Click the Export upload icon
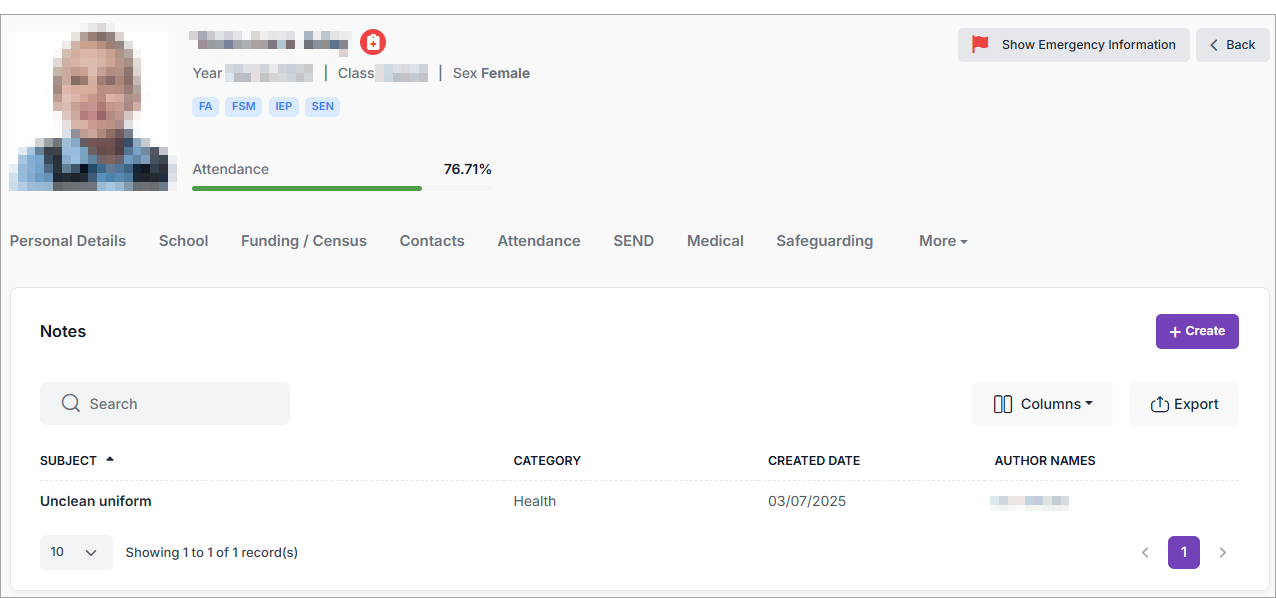The image size is (1276, 598). (1159, 404)
